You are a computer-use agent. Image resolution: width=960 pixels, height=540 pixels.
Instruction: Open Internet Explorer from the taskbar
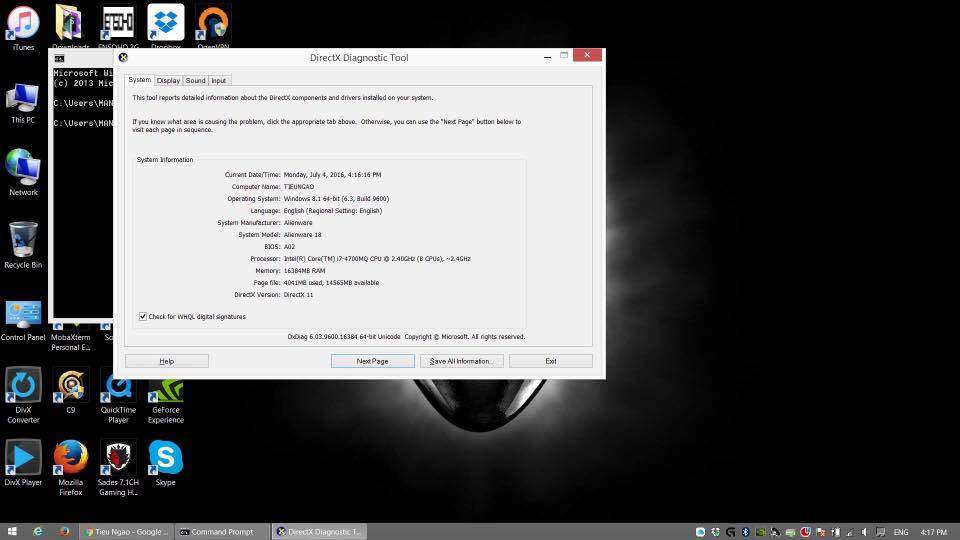click(37, 531)
